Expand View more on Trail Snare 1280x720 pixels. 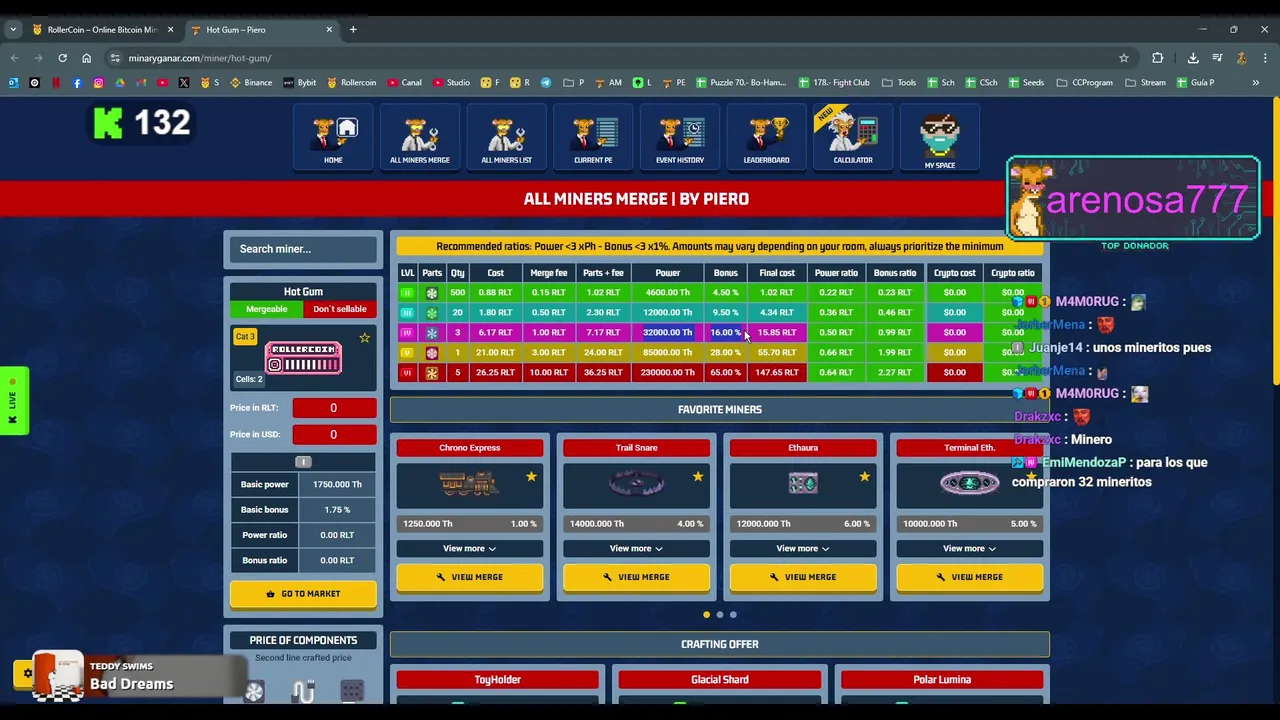[x=637, y=548]
